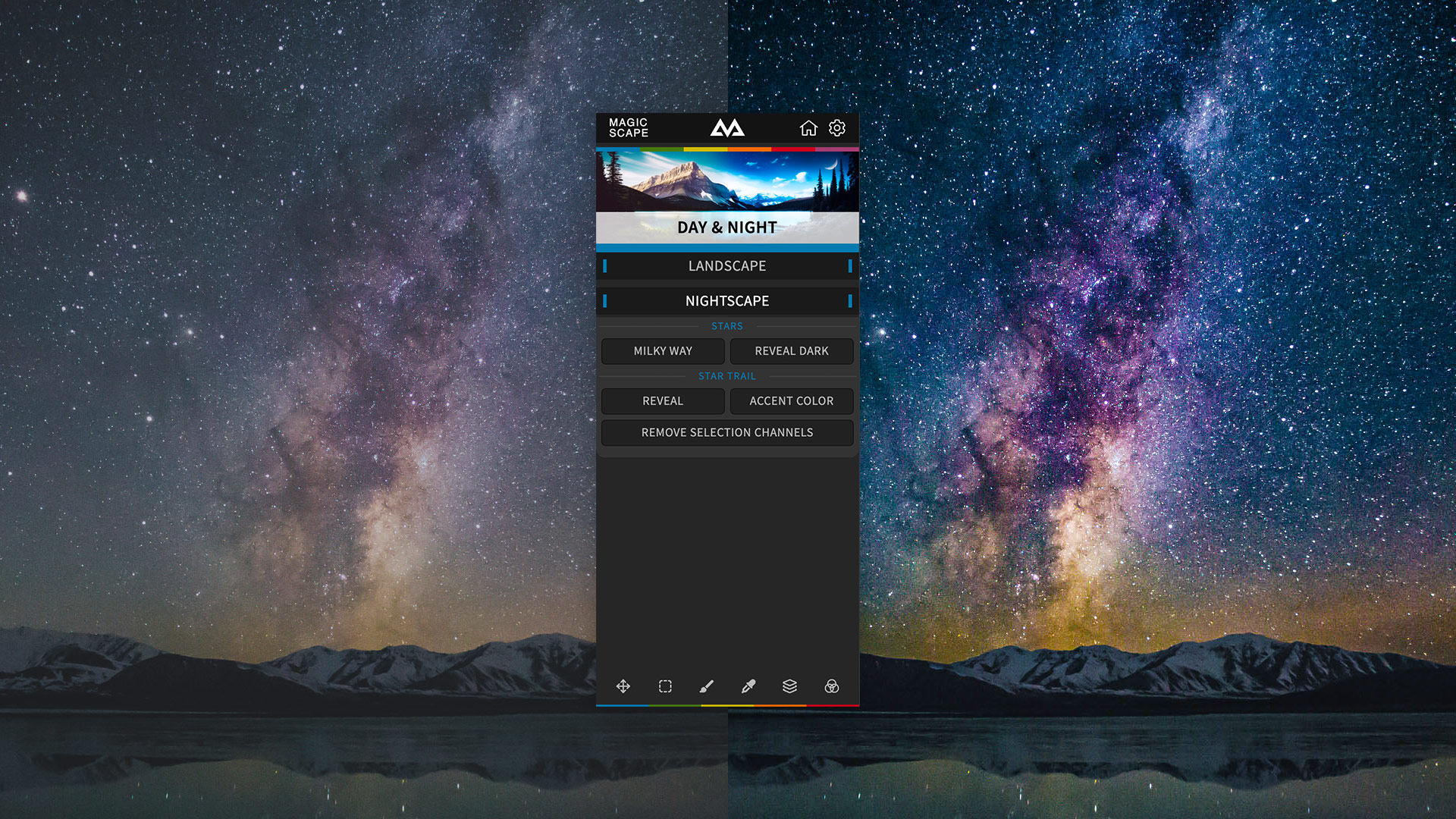Click the Accent Color button
This screenshot has height=819, width=1456.
792,401
